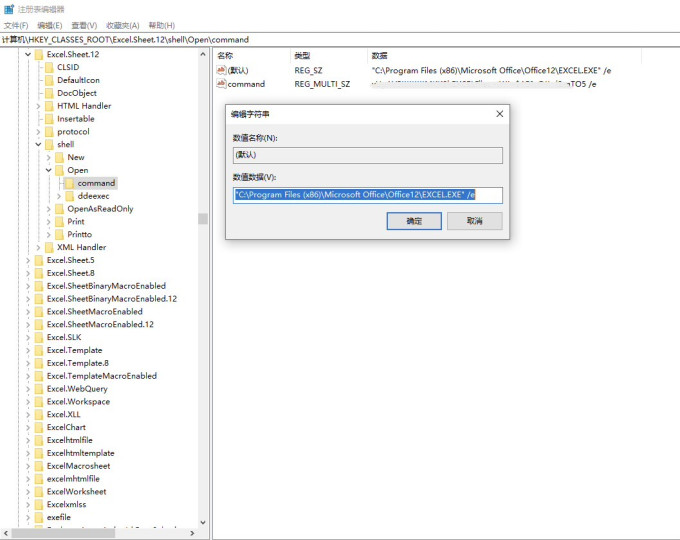Viewport: 680px width, 540px height.
Task: Click the (默认) string value icon
Action: [x=221, y=70]
